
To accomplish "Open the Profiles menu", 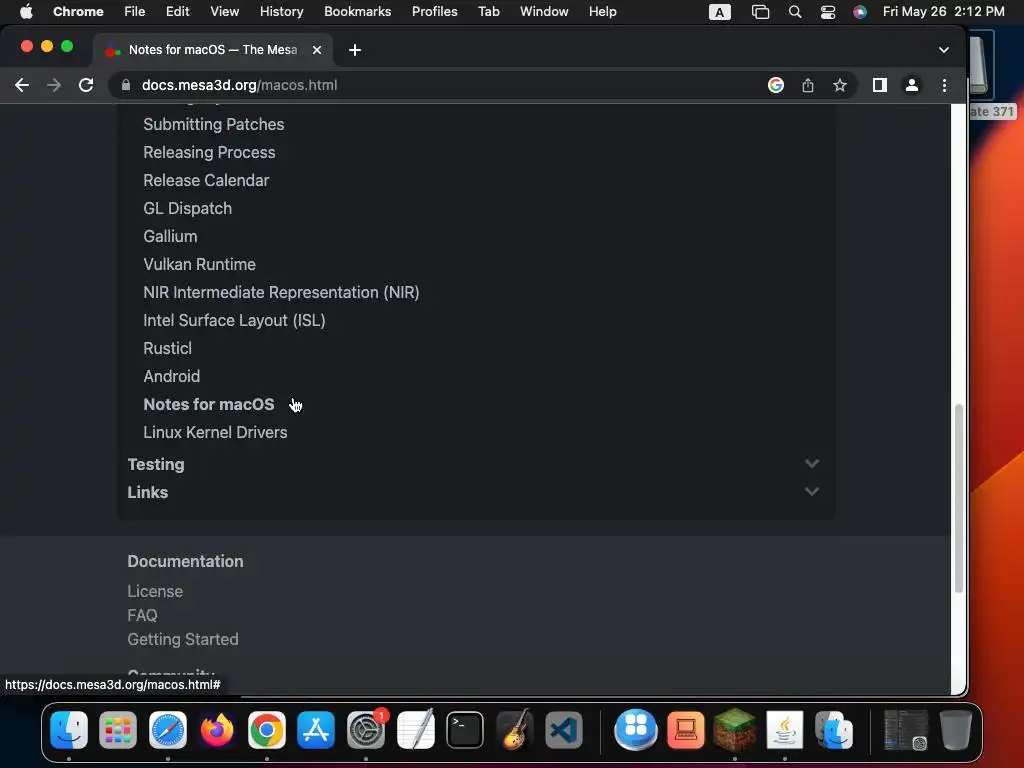I will point(434,12).
